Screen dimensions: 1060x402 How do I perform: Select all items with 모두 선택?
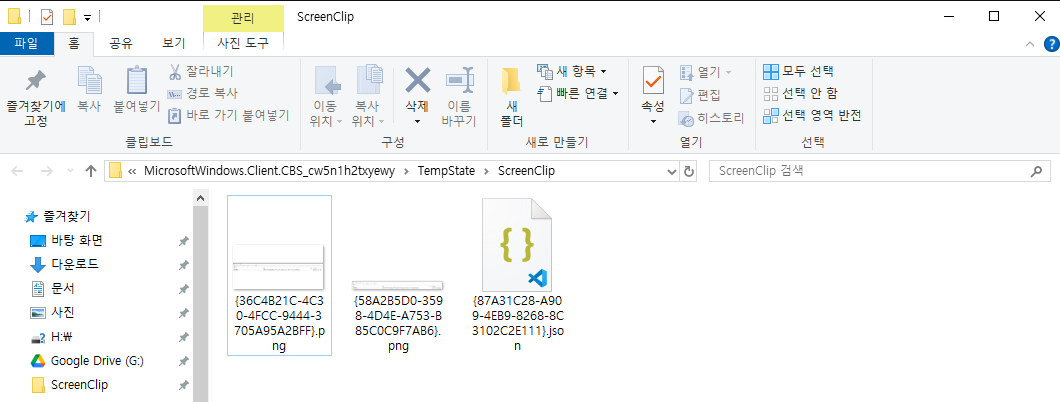tap(798, 71)
